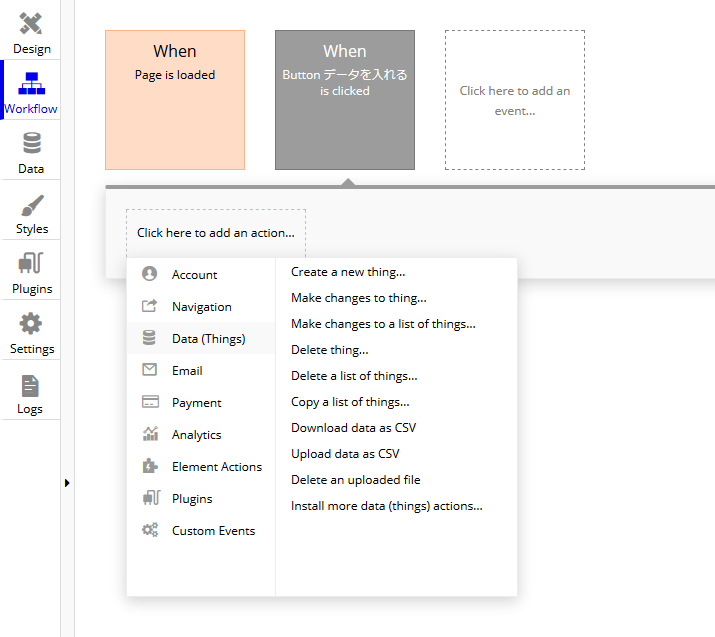Click the Element Actions puzzle icon
Screen dimensions: 715x637
(x=150, y=466)
